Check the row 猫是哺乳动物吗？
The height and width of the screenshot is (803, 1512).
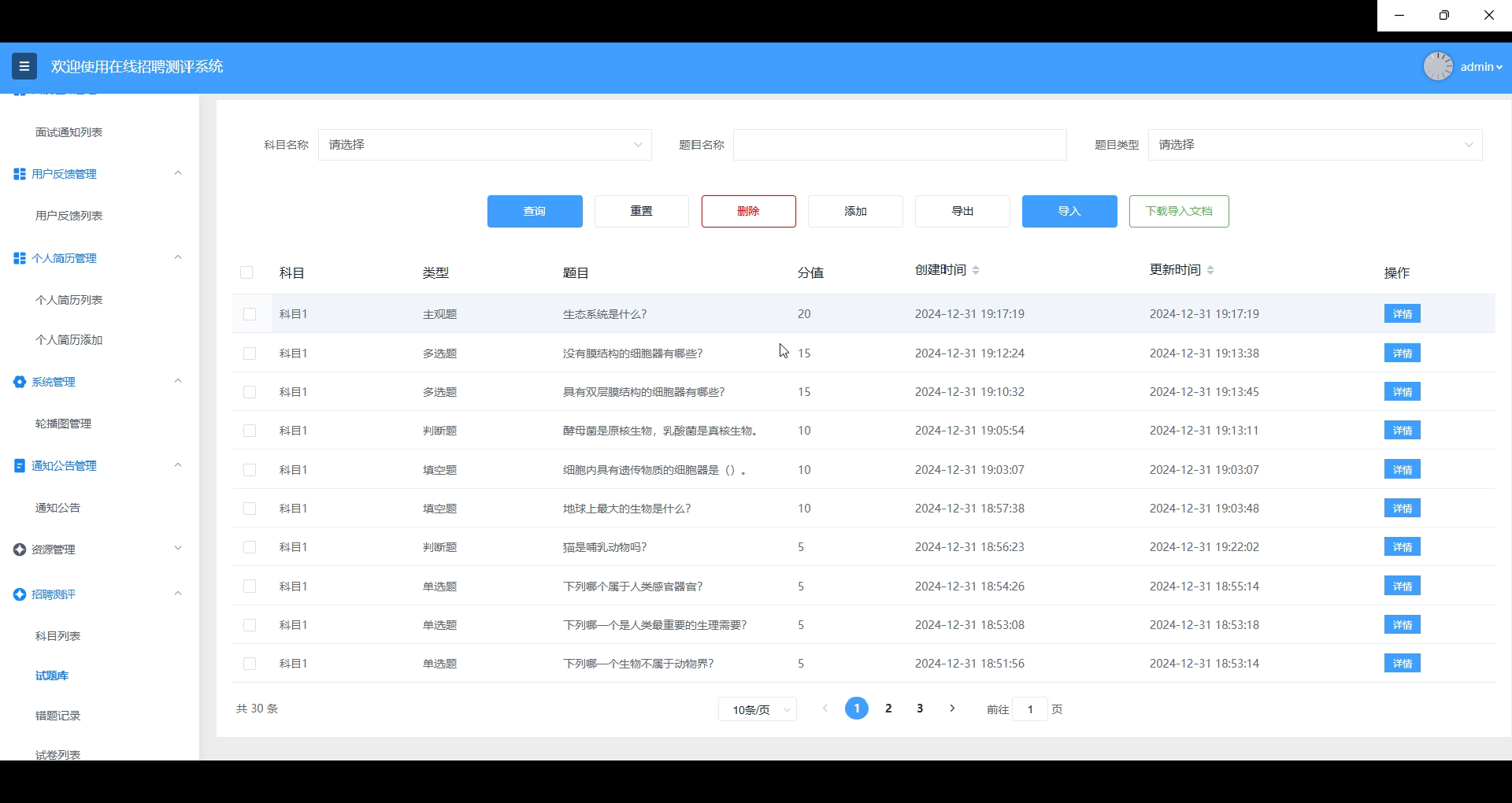coord(250,547)
